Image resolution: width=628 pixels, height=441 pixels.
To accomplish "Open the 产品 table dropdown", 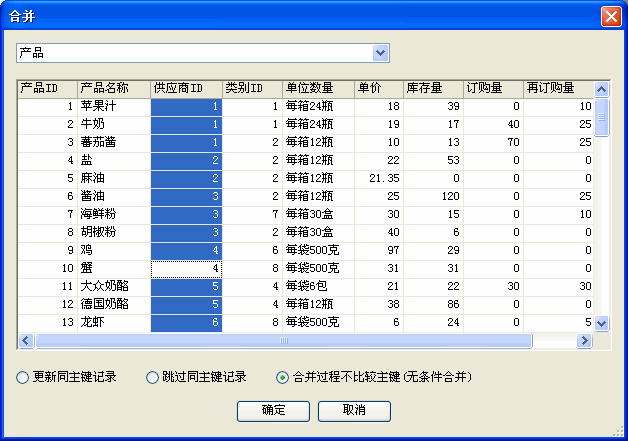I will (x=380, y=52).
